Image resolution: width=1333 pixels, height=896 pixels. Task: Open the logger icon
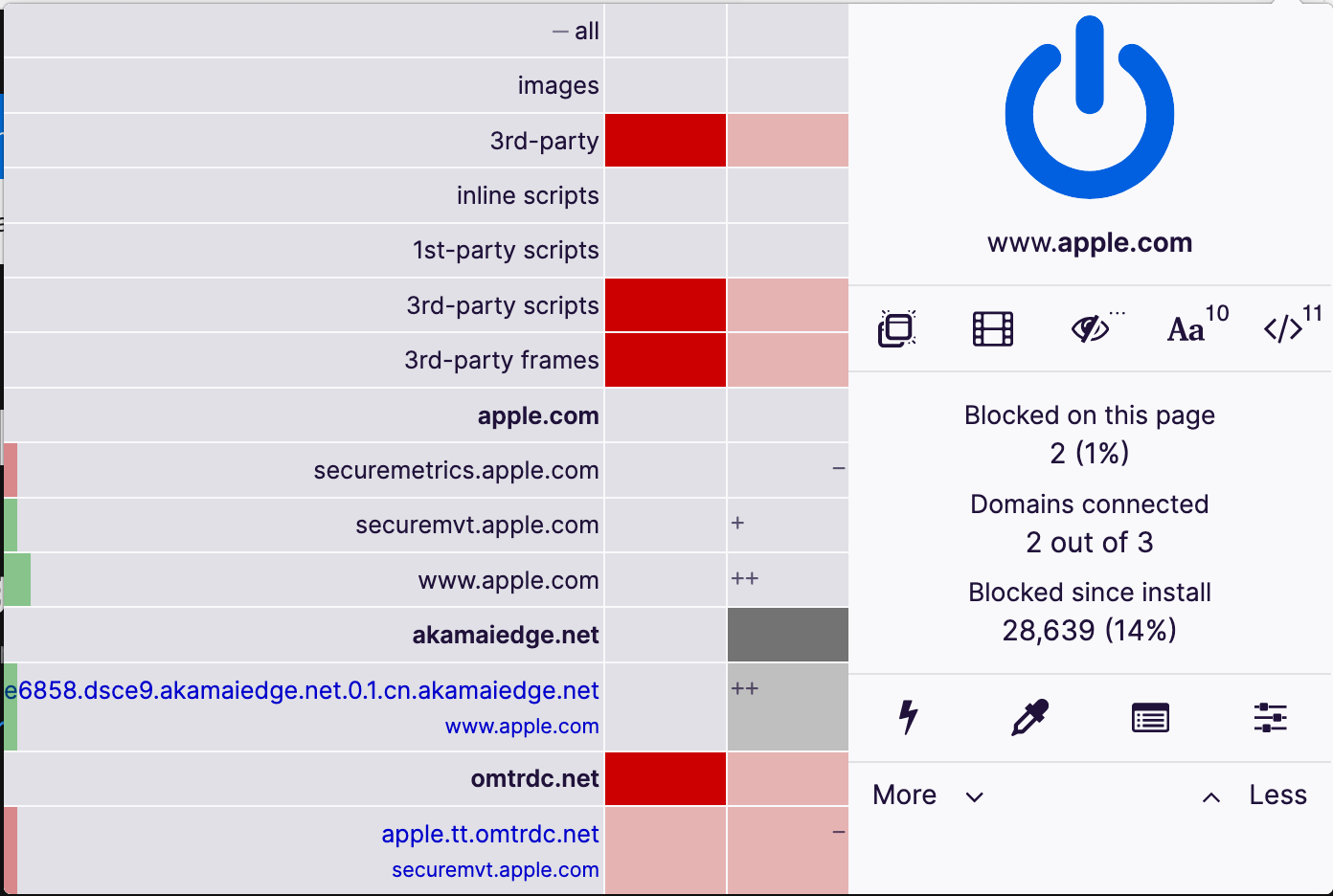tap(1150, 717)
